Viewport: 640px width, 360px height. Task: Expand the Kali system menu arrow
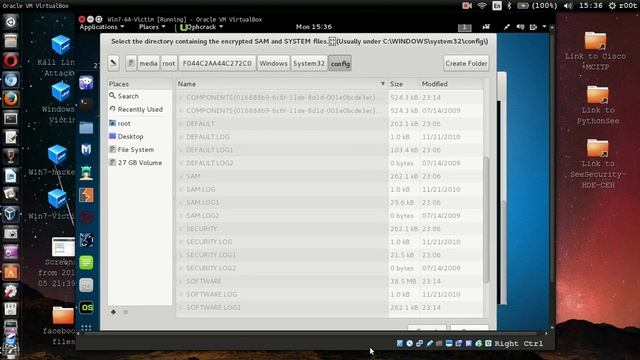tap(544, 27)
